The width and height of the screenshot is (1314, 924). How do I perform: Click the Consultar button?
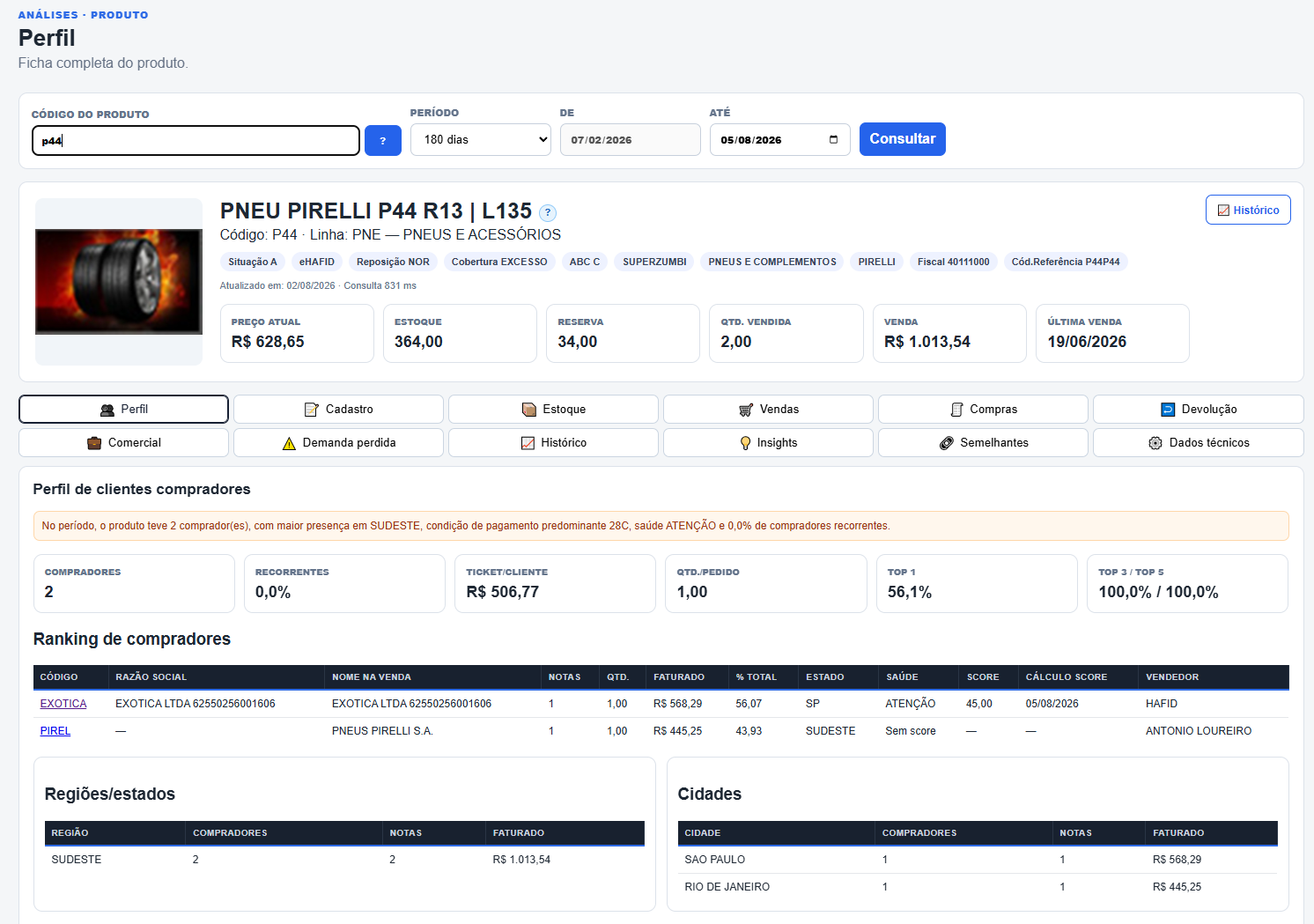click(902, 139)
